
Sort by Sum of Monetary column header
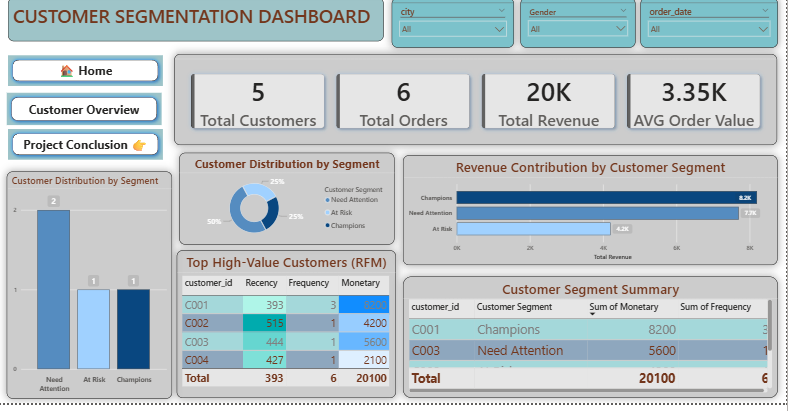pyautogui.click(x=624, y=307)
